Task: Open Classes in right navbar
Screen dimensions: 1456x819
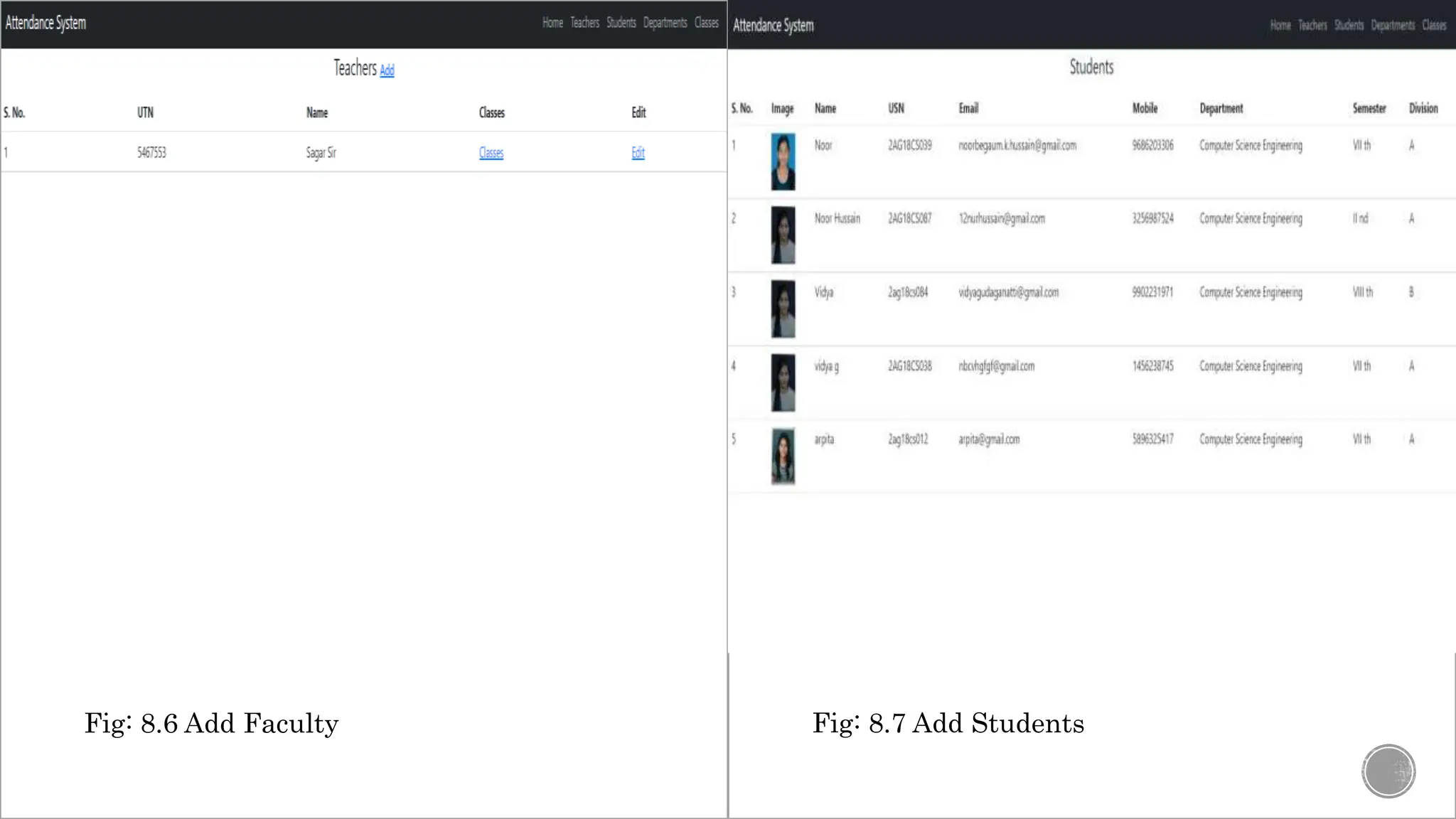Action: pos(1434,26)
